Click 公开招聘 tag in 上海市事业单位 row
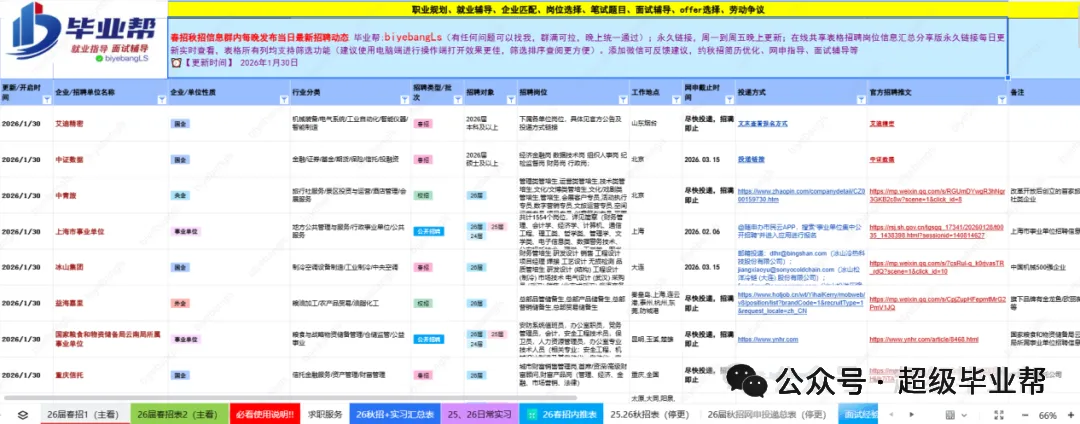 (428, 231)
